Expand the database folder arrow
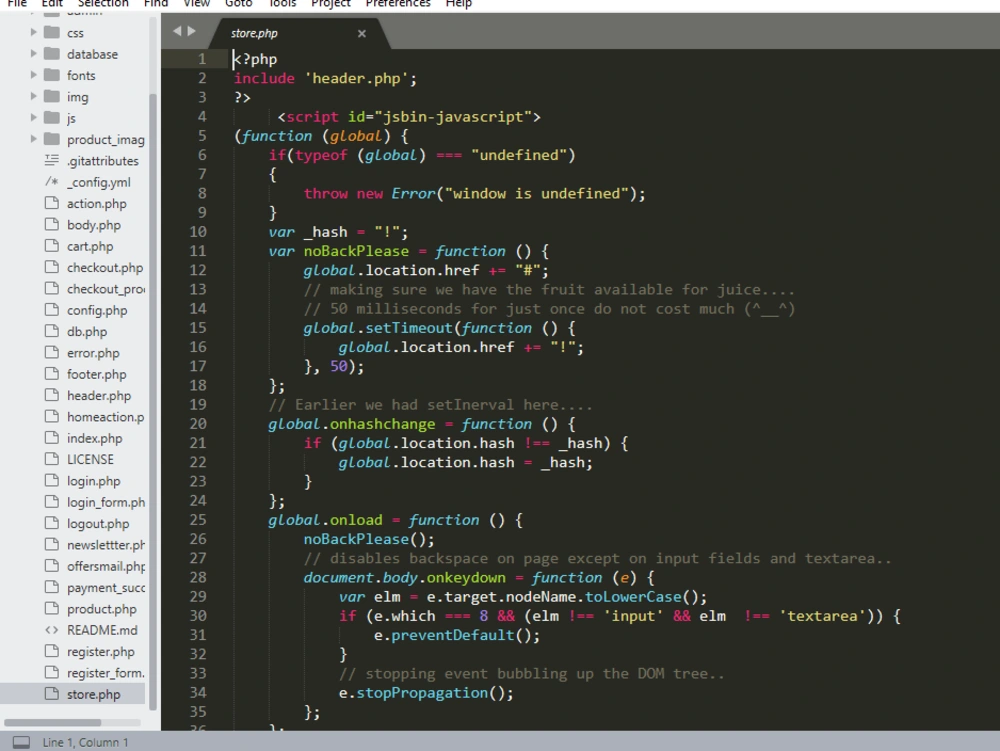 (33, 54)
